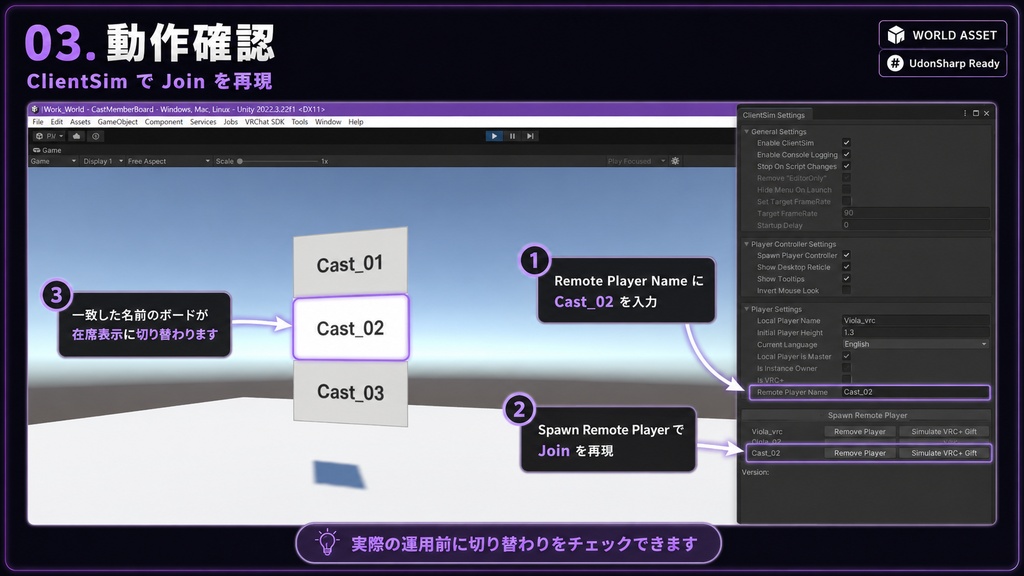
Task: Toggle Hide Menu On Launch checkbox
Action: coord(846,190)
